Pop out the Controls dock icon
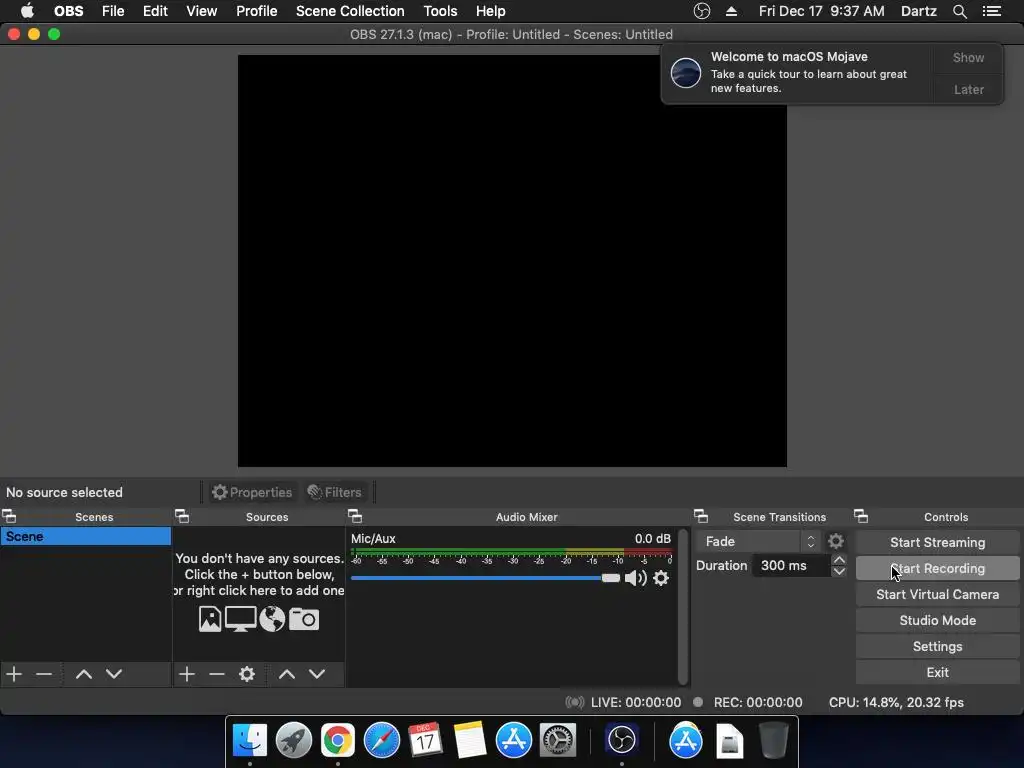The width and height of the screenshot is (1024, 768). [861, 517]
